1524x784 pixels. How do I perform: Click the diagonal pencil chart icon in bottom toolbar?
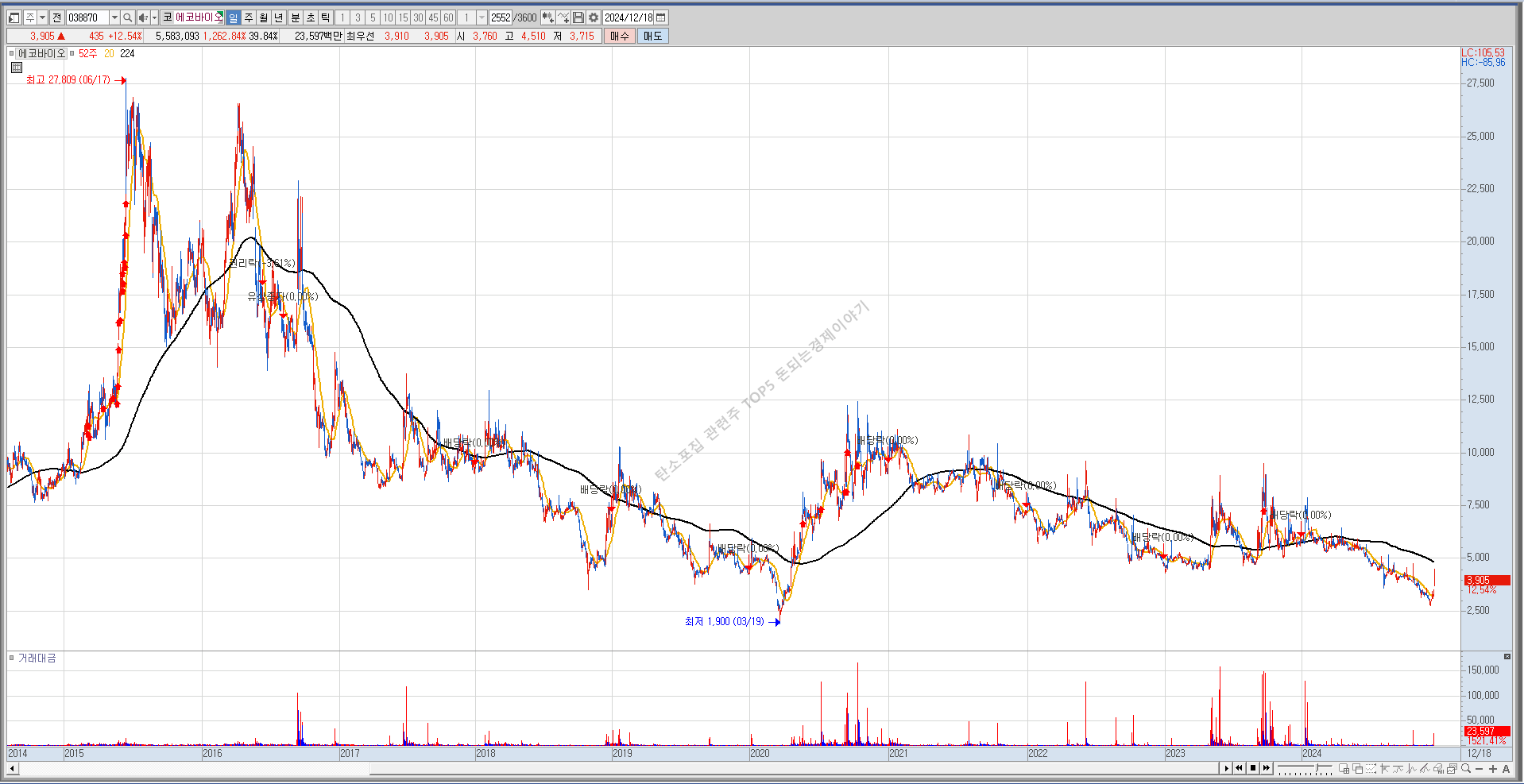pyautogui.click(x=1425, y=768)
